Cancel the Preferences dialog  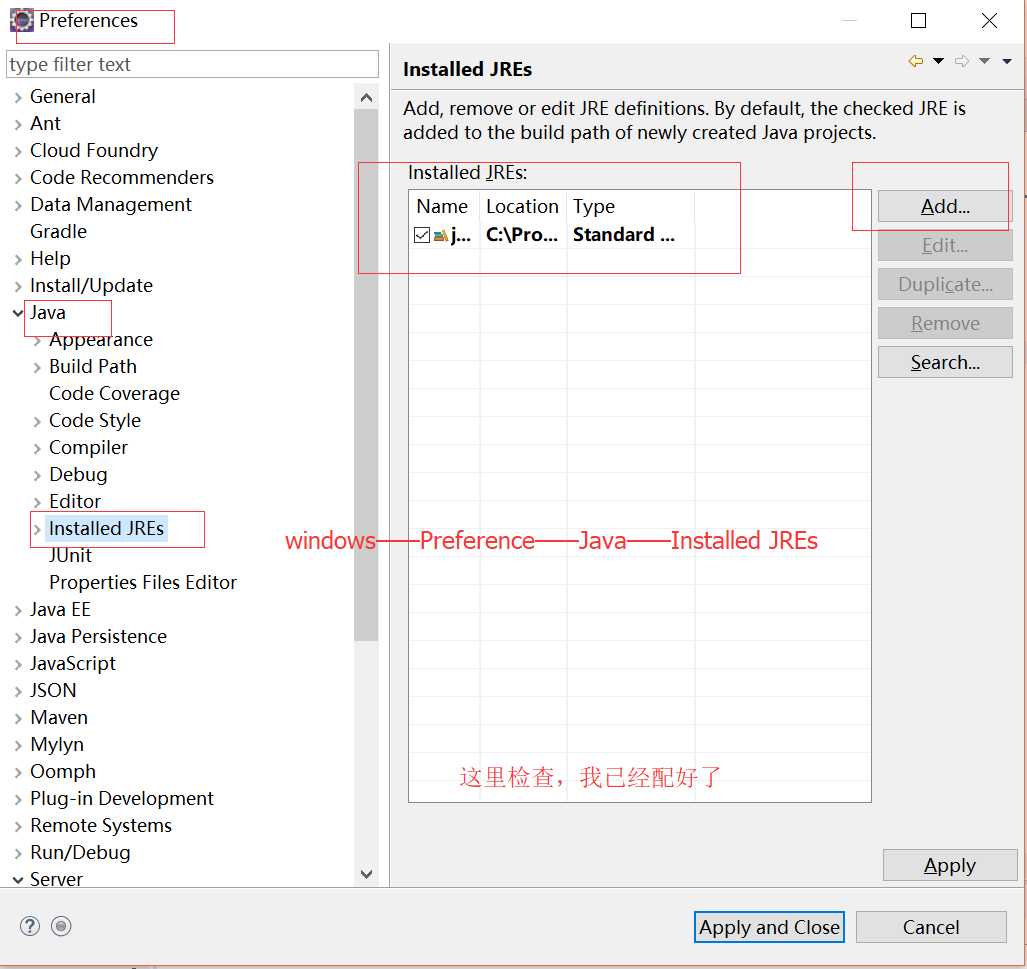931,927
